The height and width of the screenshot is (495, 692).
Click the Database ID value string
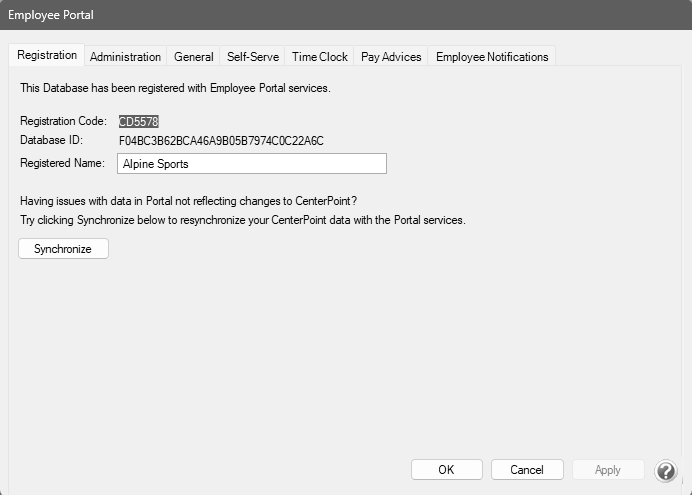point(221,141)
